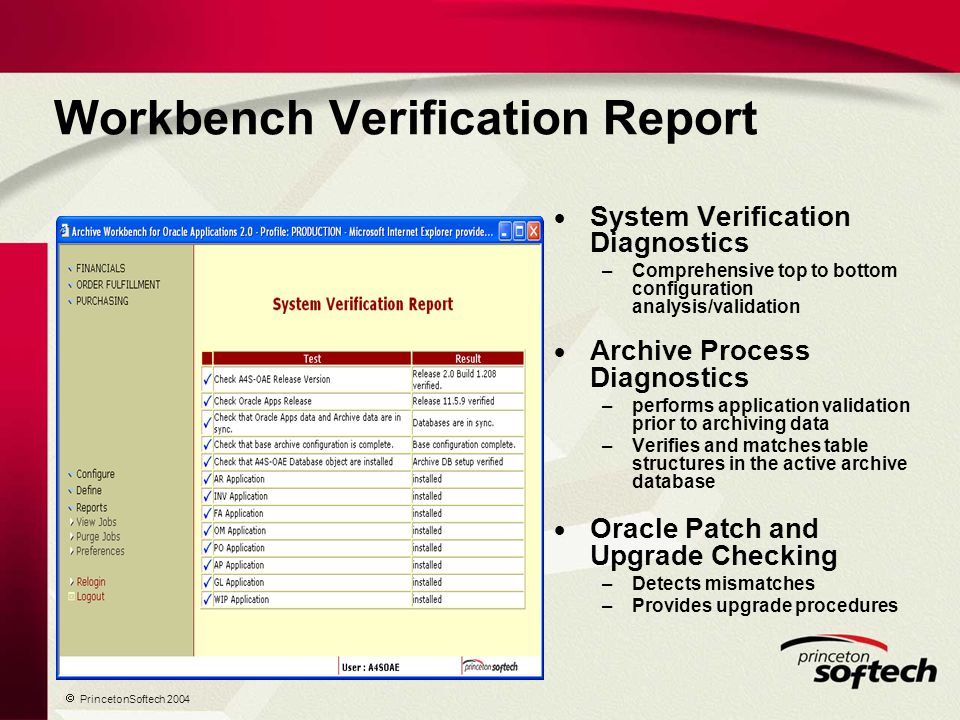This screenshot has width=960, height=720.
Task: Open Purge Jobs in the sidebar
Action: 98,537
